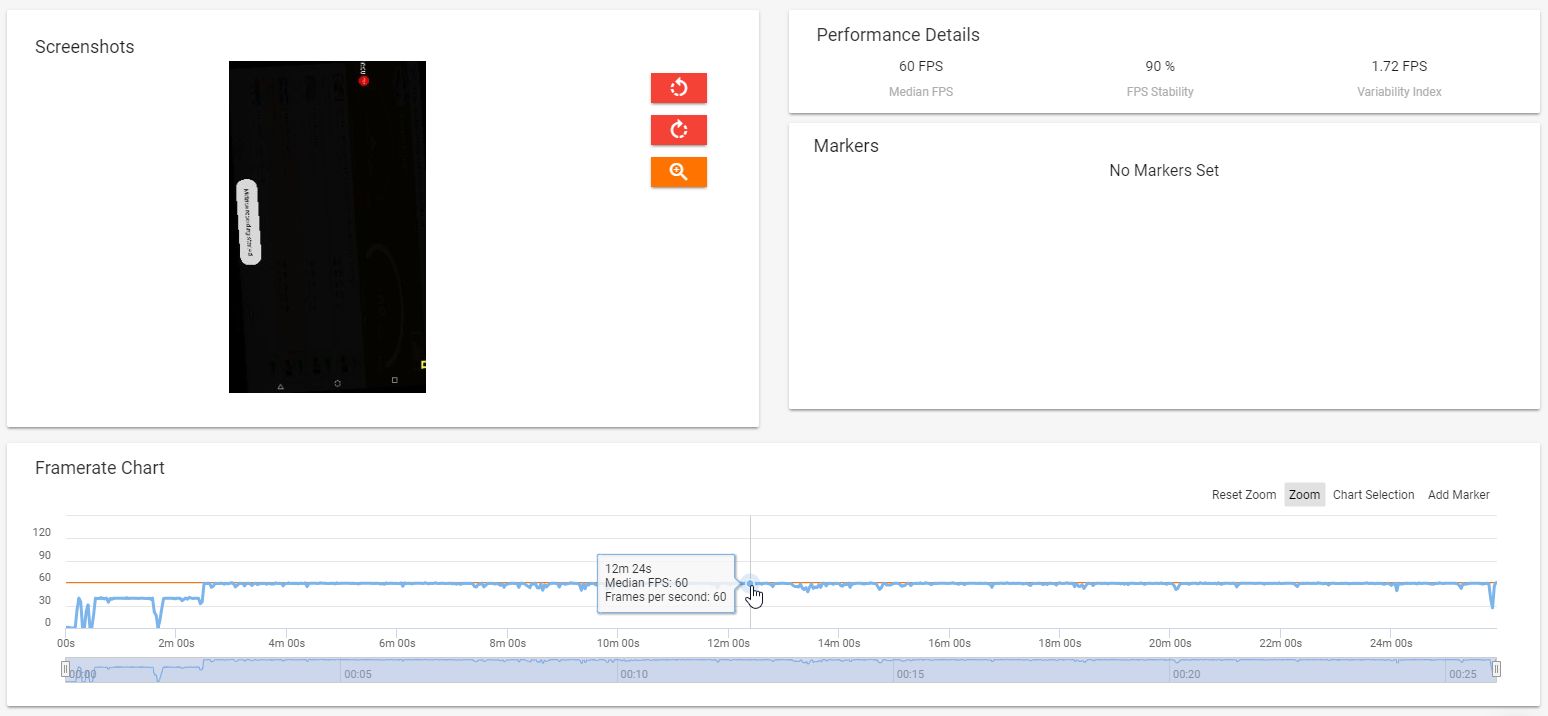Click the FPS Stability label
1548x716 pixels.
pos(1160,92)
